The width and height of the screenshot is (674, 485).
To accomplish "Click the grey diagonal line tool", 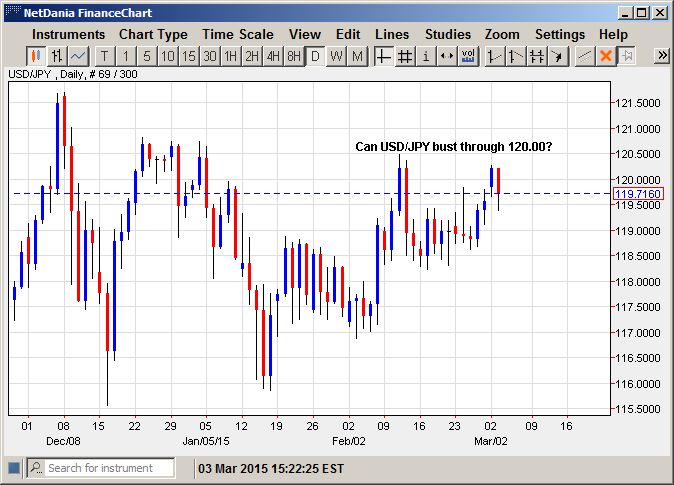I will (584, 56).
